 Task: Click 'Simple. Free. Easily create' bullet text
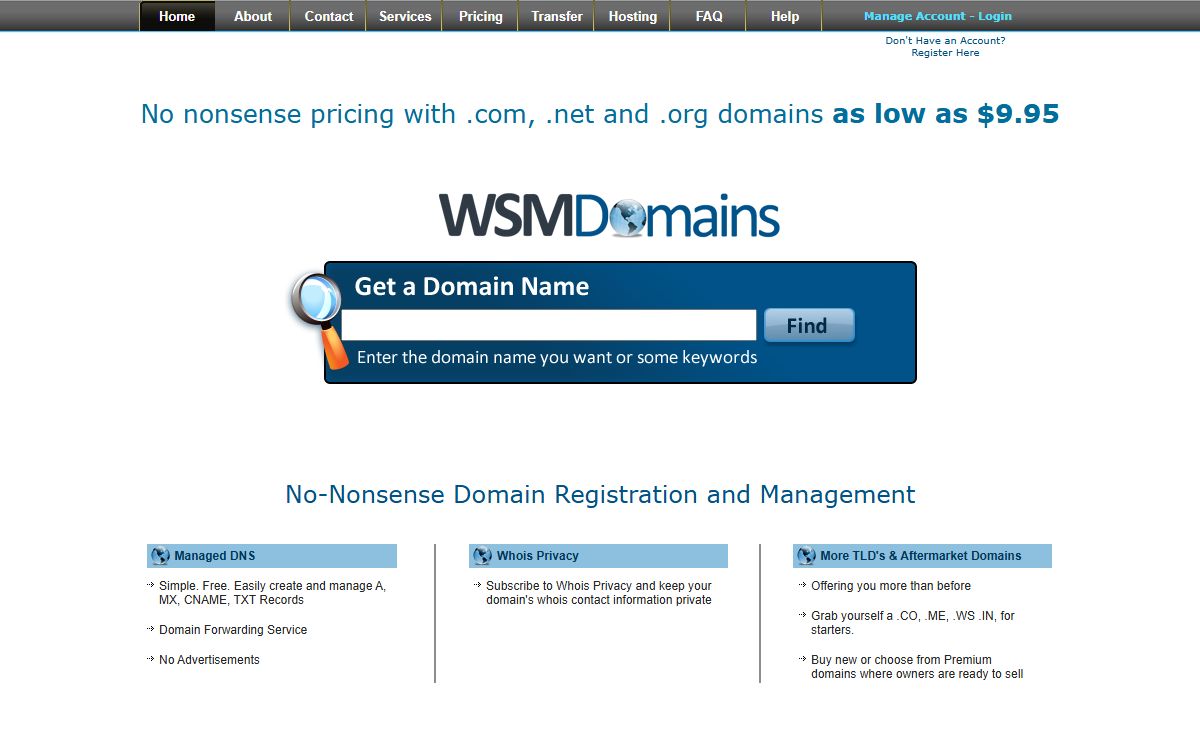[272, 593]
